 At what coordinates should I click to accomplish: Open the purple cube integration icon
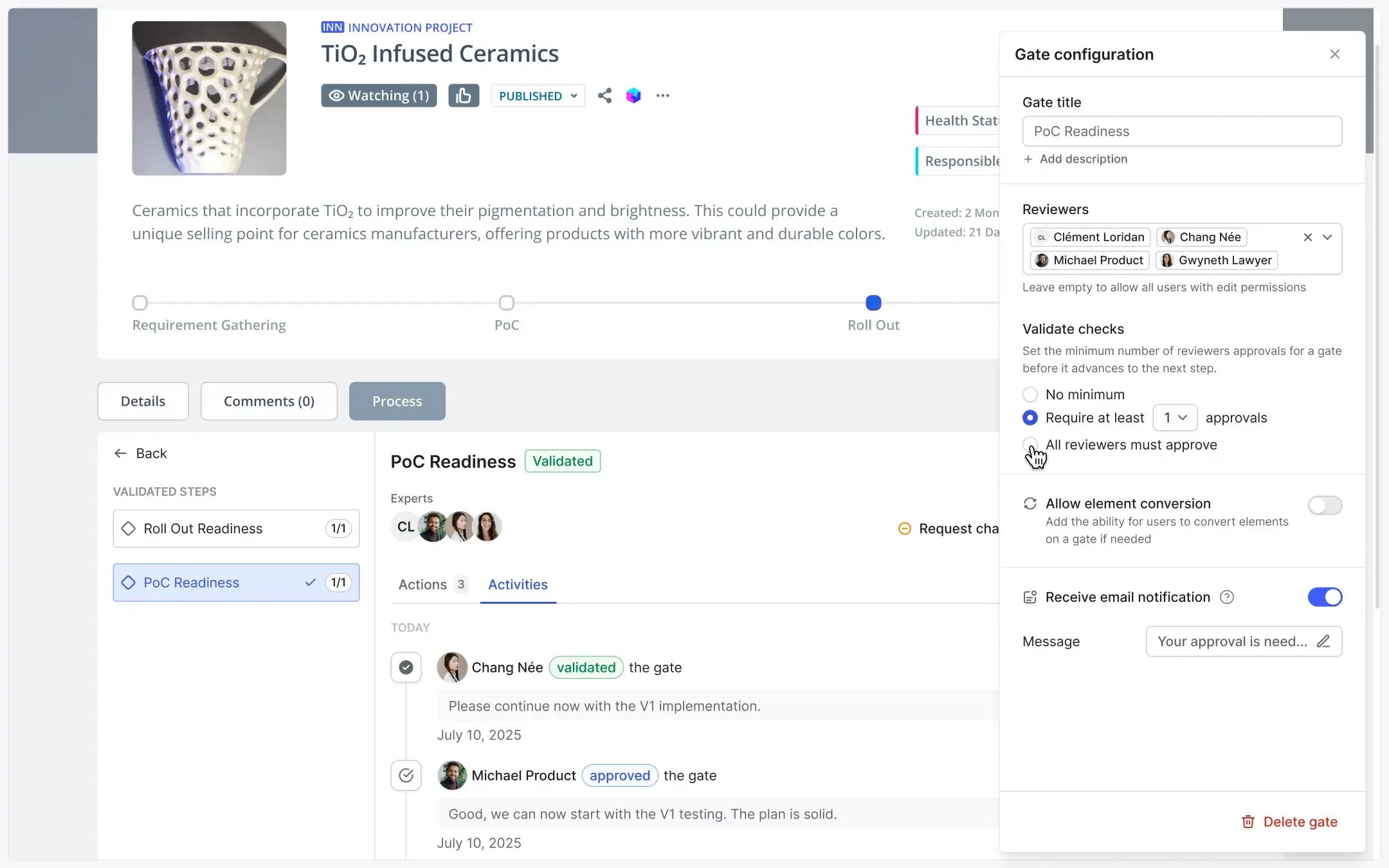(633, 95)
